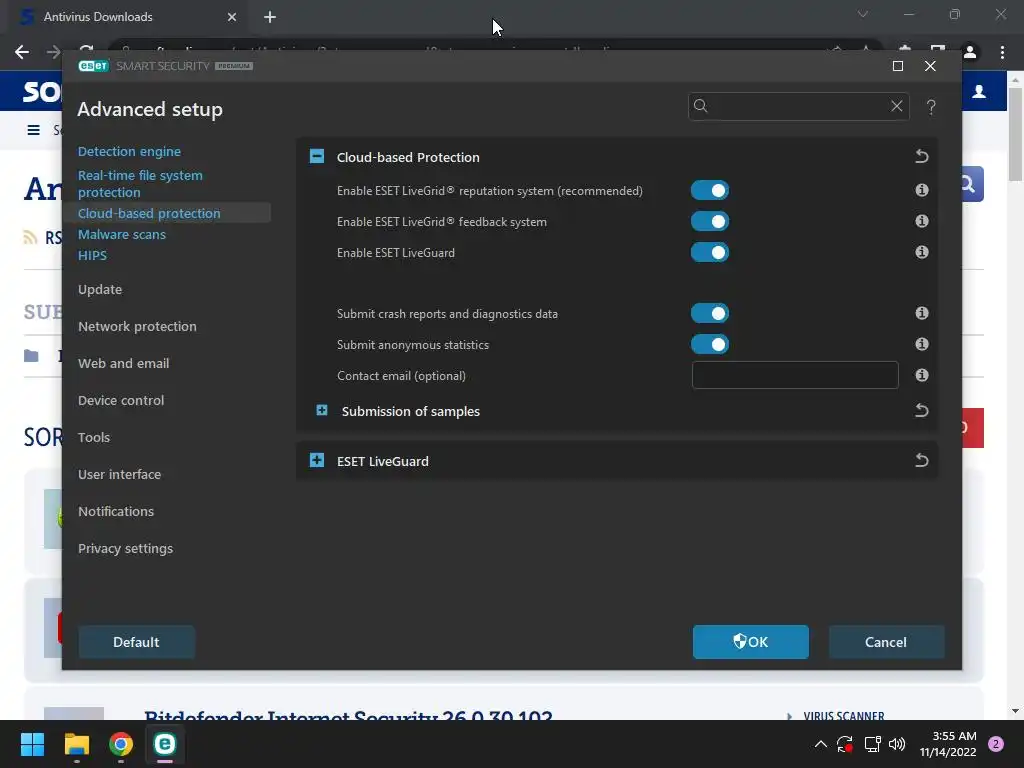Click the info icon for LiveGrid reputation system
Viewport: 1024px width, 768px height.
pos(921,190)
